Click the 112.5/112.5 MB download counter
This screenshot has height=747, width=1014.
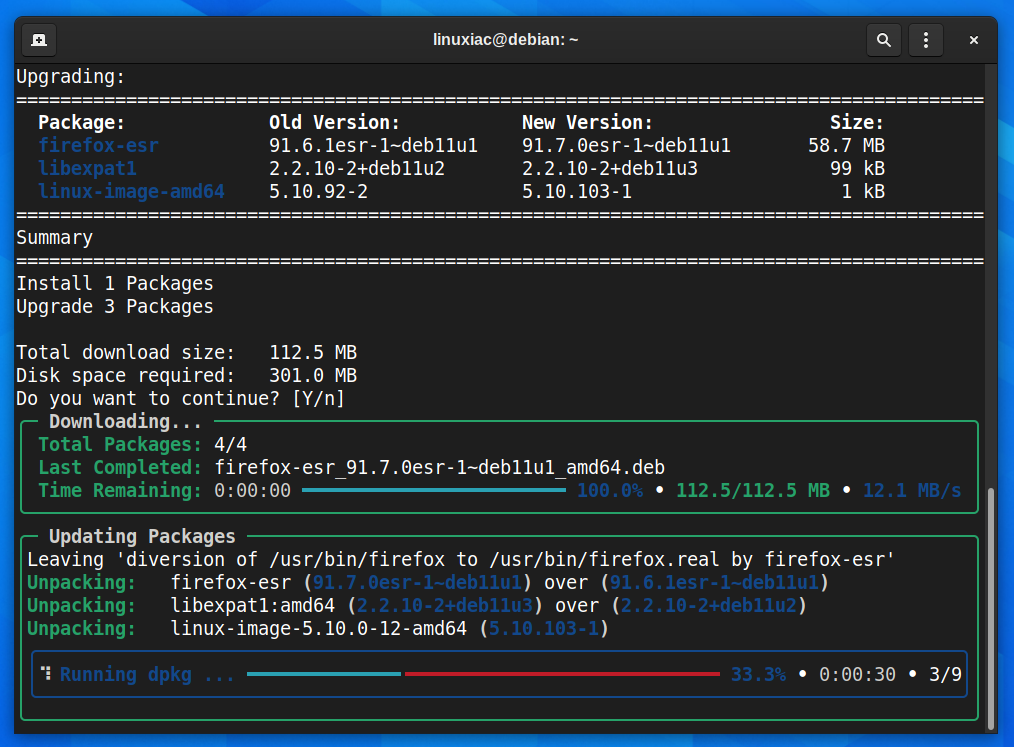pos(753,490)
